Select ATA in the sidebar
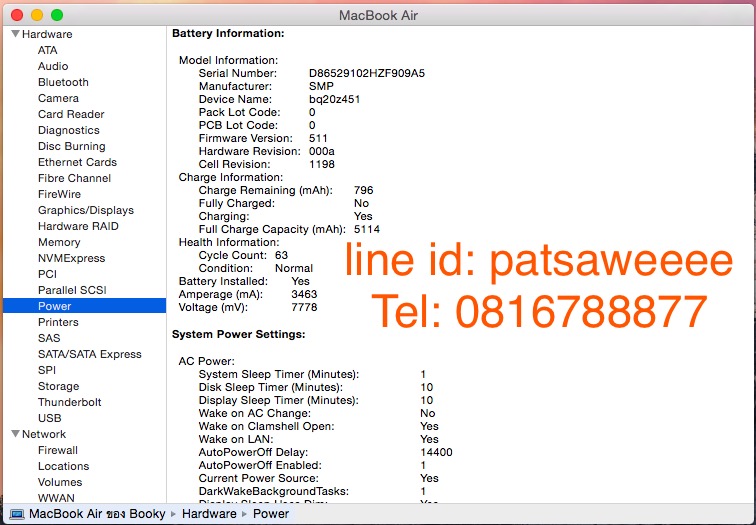756x525 pixels. pos(47,50)
